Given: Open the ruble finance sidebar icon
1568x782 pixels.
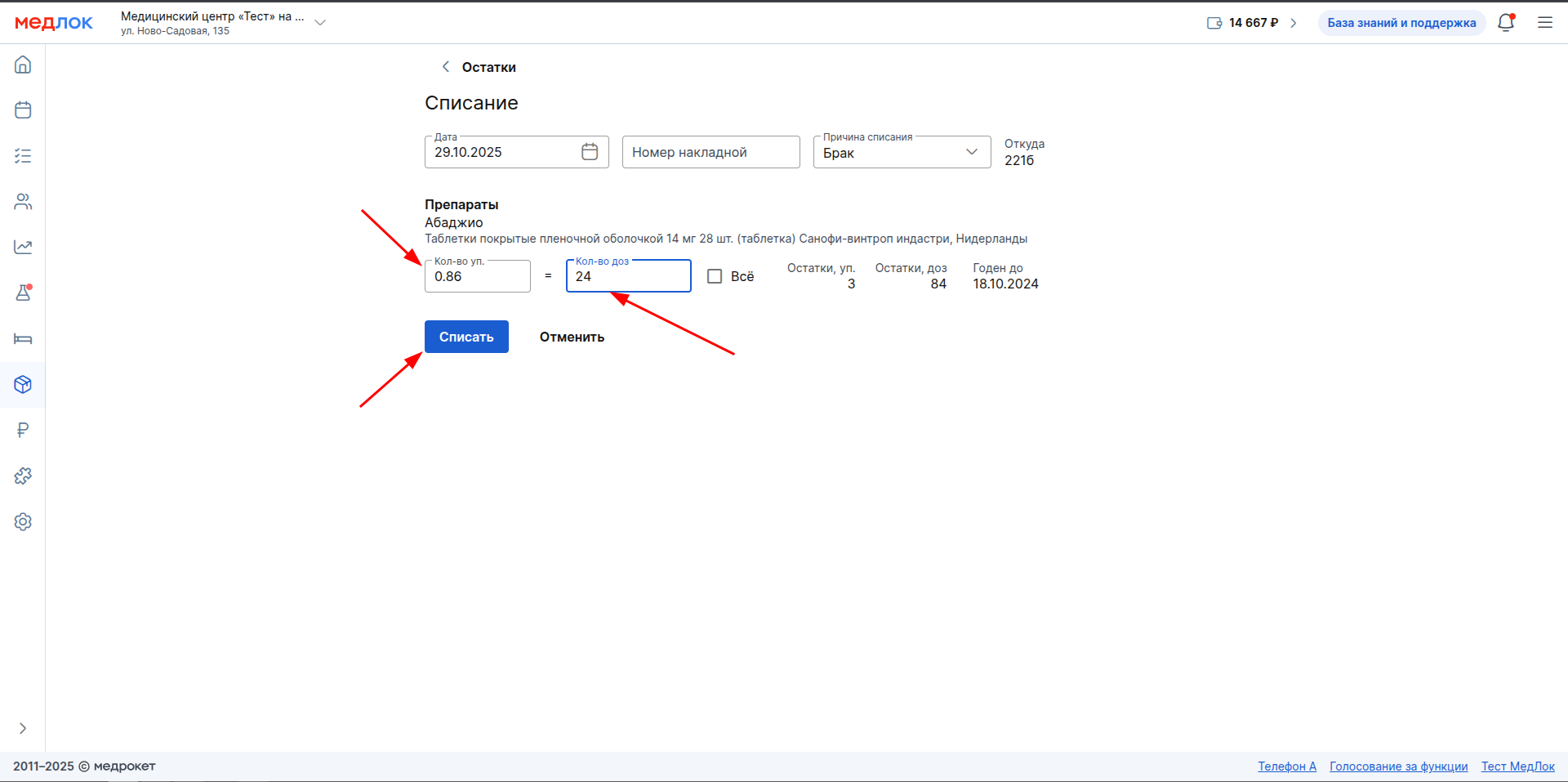Looking at the screenshot, I should click(23, 430).
